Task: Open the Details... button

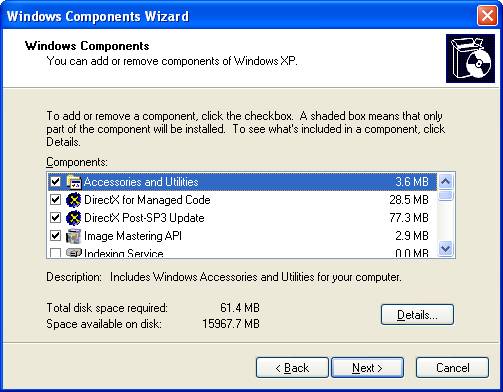Action: pyautogui.click(x=417, y=314)
